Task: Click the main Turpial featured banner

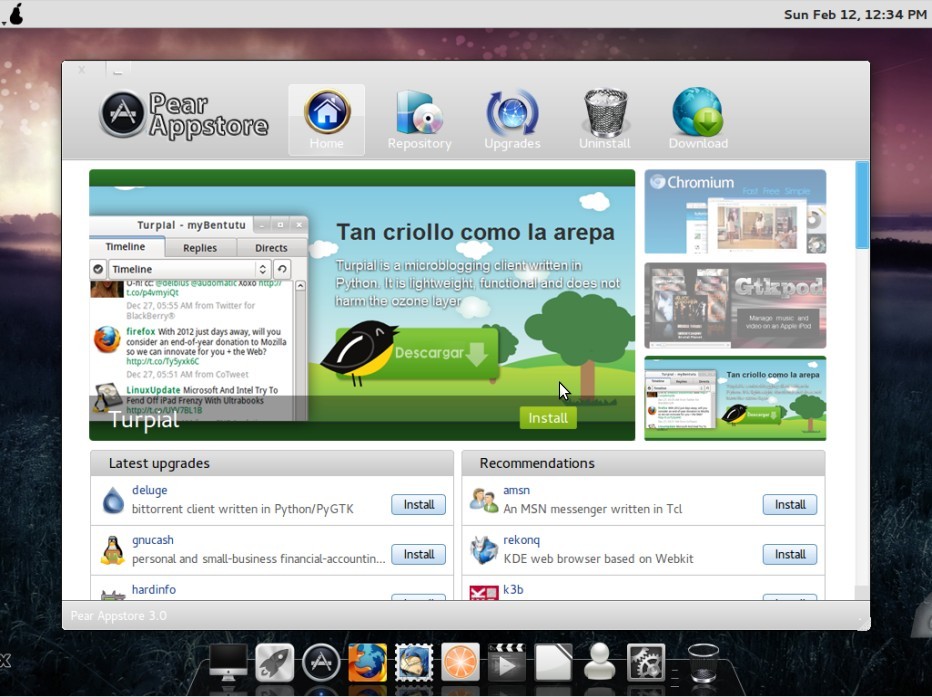Action: click(x=362, y=305)
